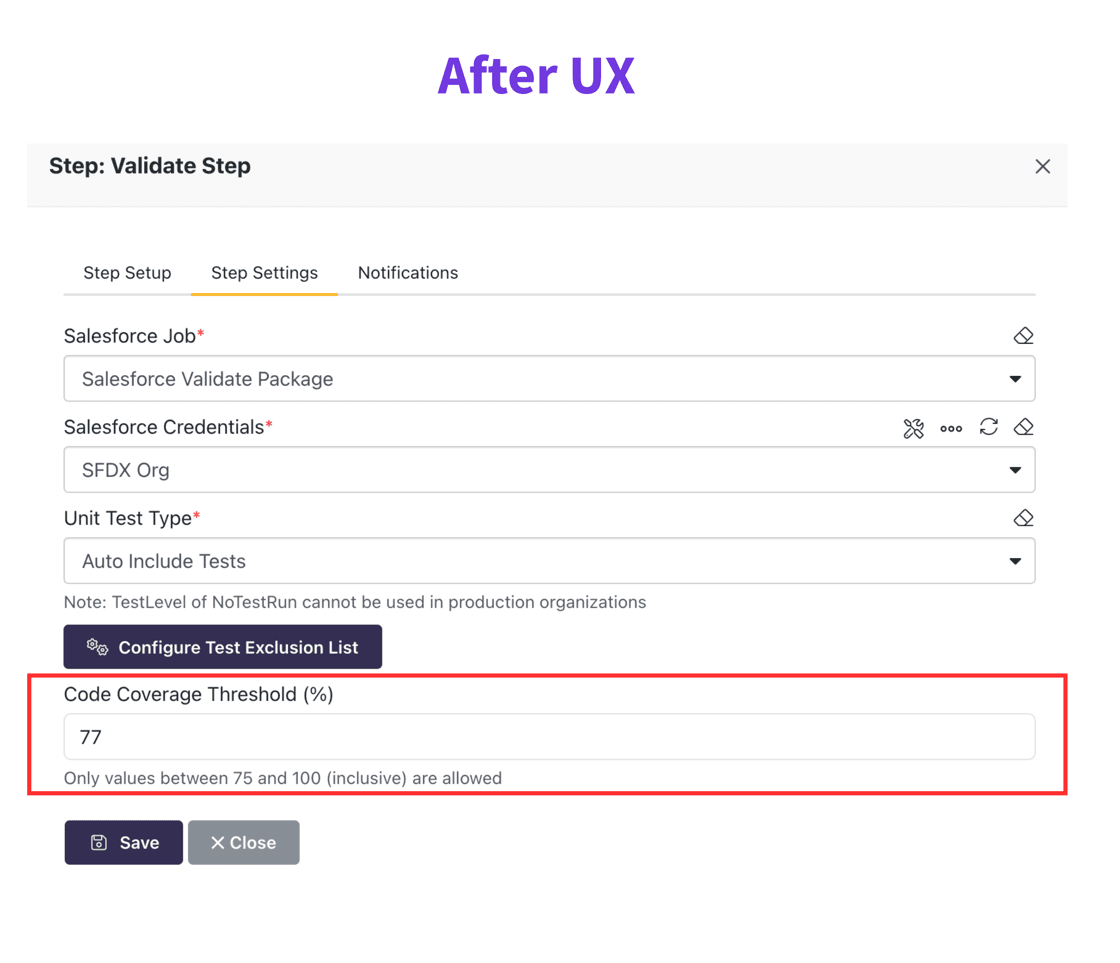Refresh the Salesforce Credentials list
Image resolution: width=1120 pixels, height=963 pixels.
pyautogui.click(x=989, y=427)
